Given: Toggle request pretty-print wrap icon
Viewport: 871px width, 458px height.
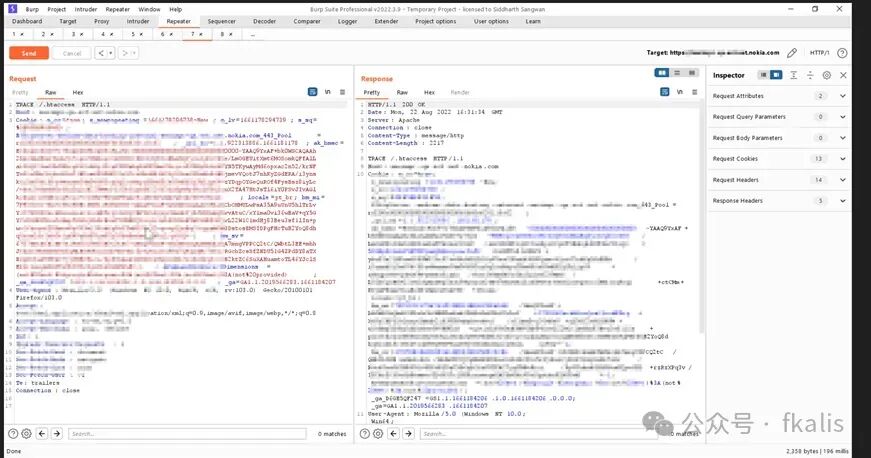Looking at the screenshot, I should (312, 92).
